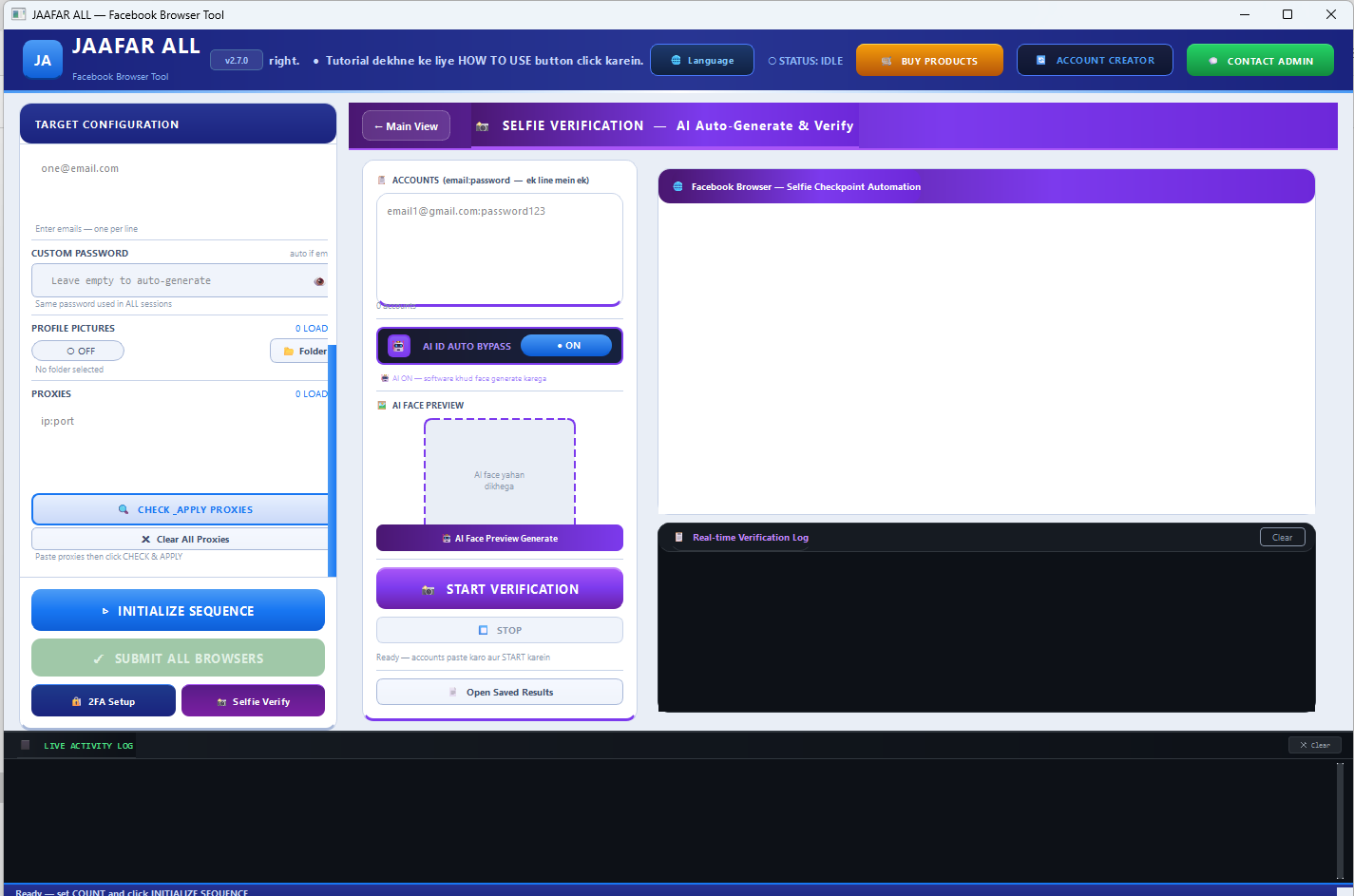This screenshot has width=1354, height=896.
Task: Minimize the JAAFAR ALL window
Action: point(1246,14)
